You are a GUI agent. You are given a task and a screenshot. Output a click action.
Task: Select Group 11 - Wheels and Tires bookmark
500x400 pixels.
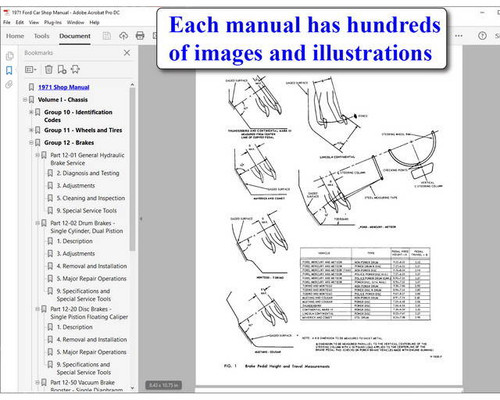(83, 130)
